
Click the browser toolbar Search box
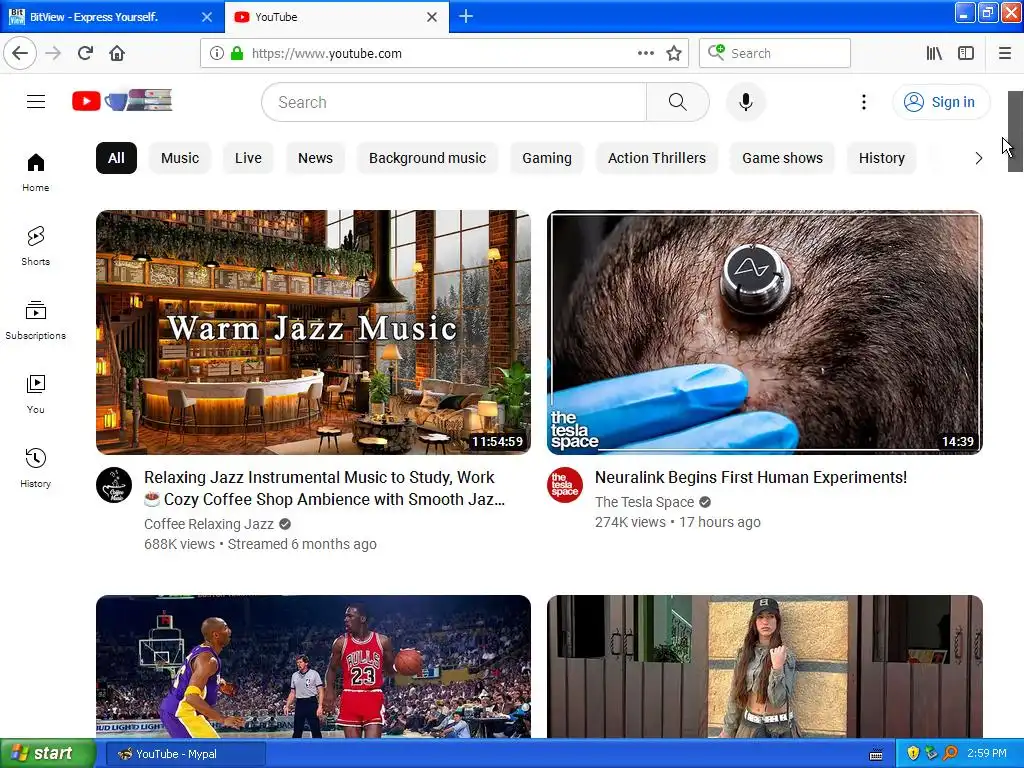(x=775, y=53)
